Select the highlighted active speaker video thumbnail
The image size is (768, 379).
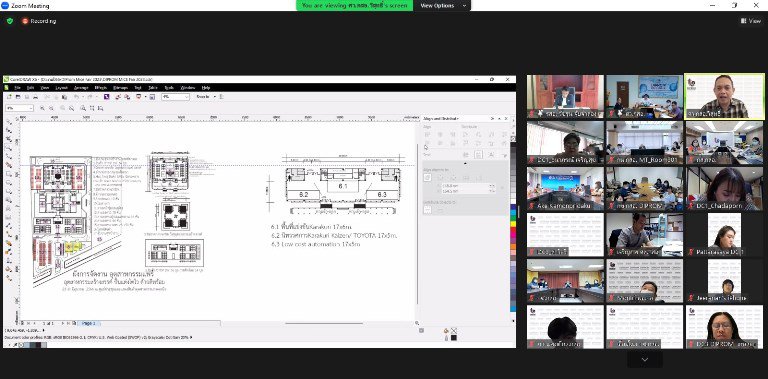click(724, 96)
